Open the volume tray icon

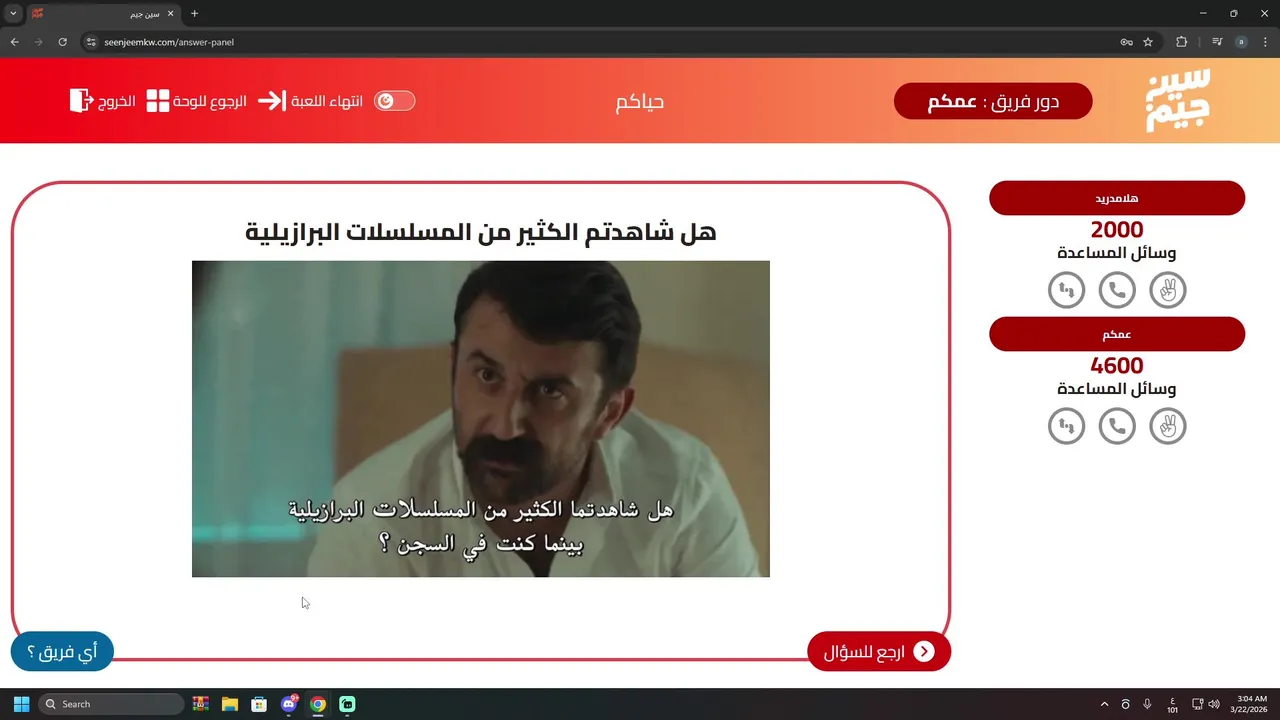[x=1214, y=704]
